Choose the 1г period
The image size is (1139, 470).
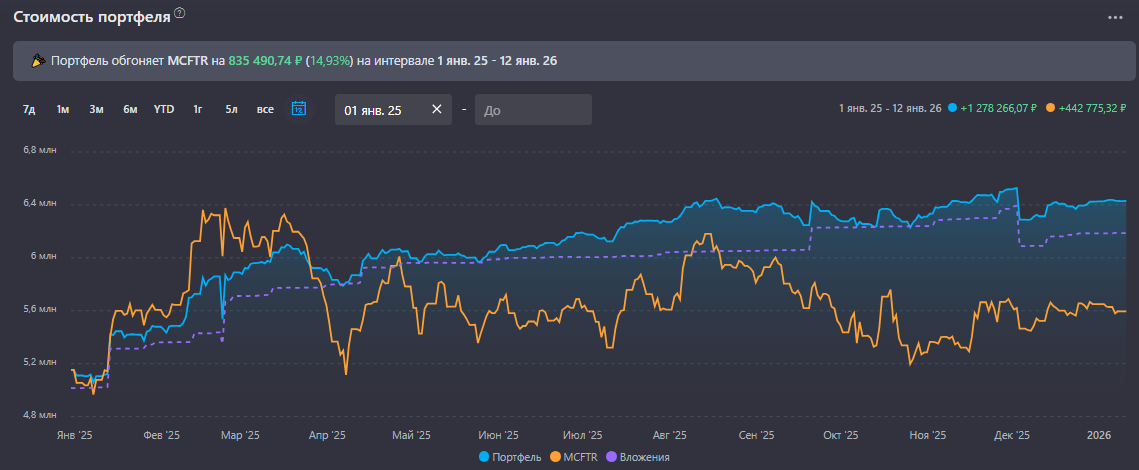pos(198,110)
